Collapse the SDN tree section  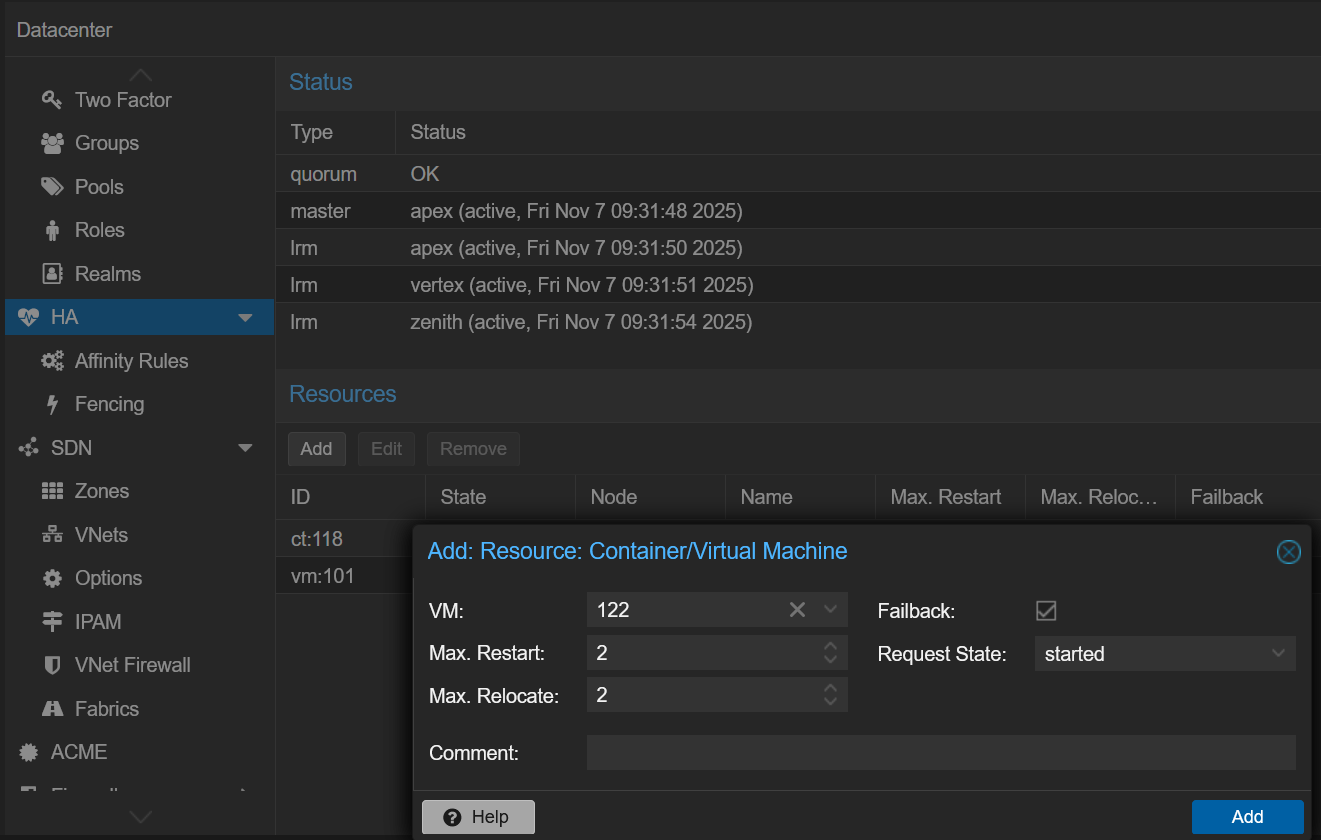coord(245,448)
